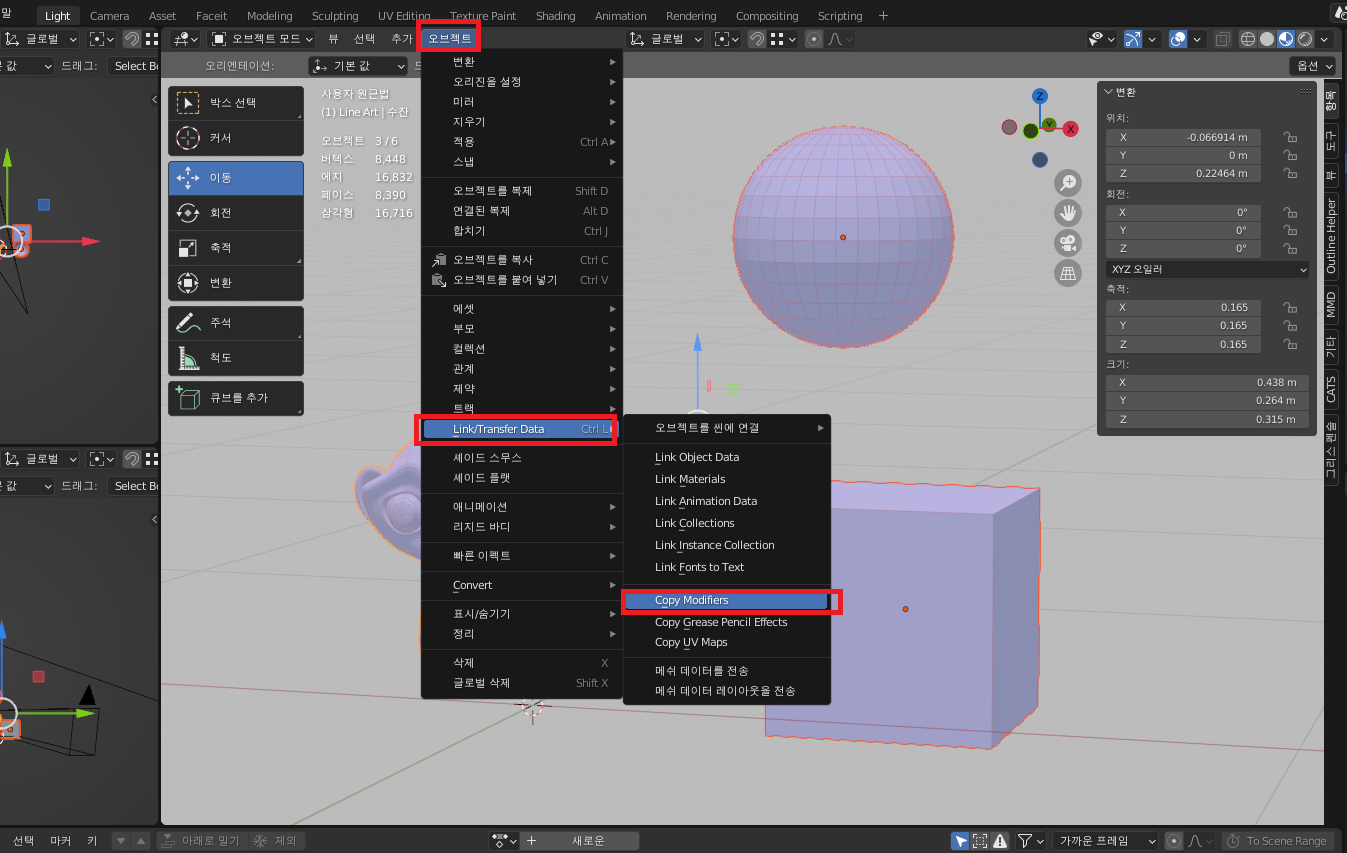Pick the Scale (축적) tool
1347x853 pixels.
236,248
